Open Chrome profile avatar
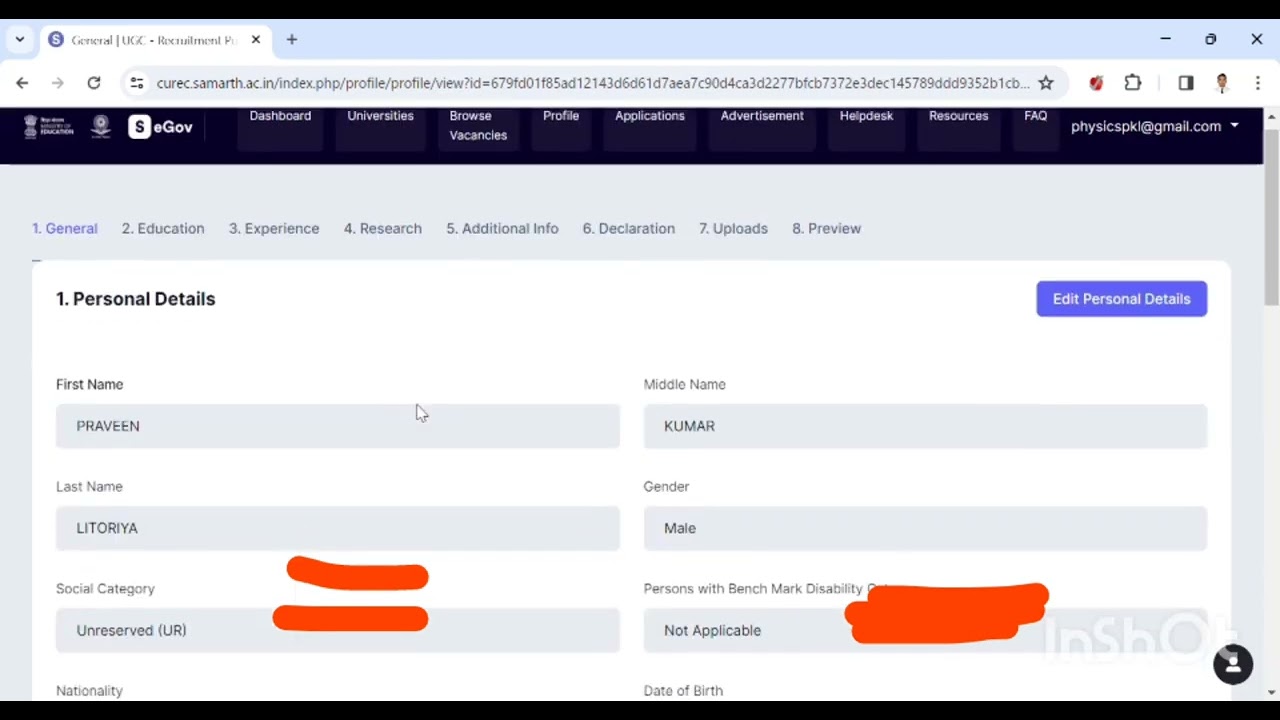Screen dimensions: 1280x720 click(1222, 83)
